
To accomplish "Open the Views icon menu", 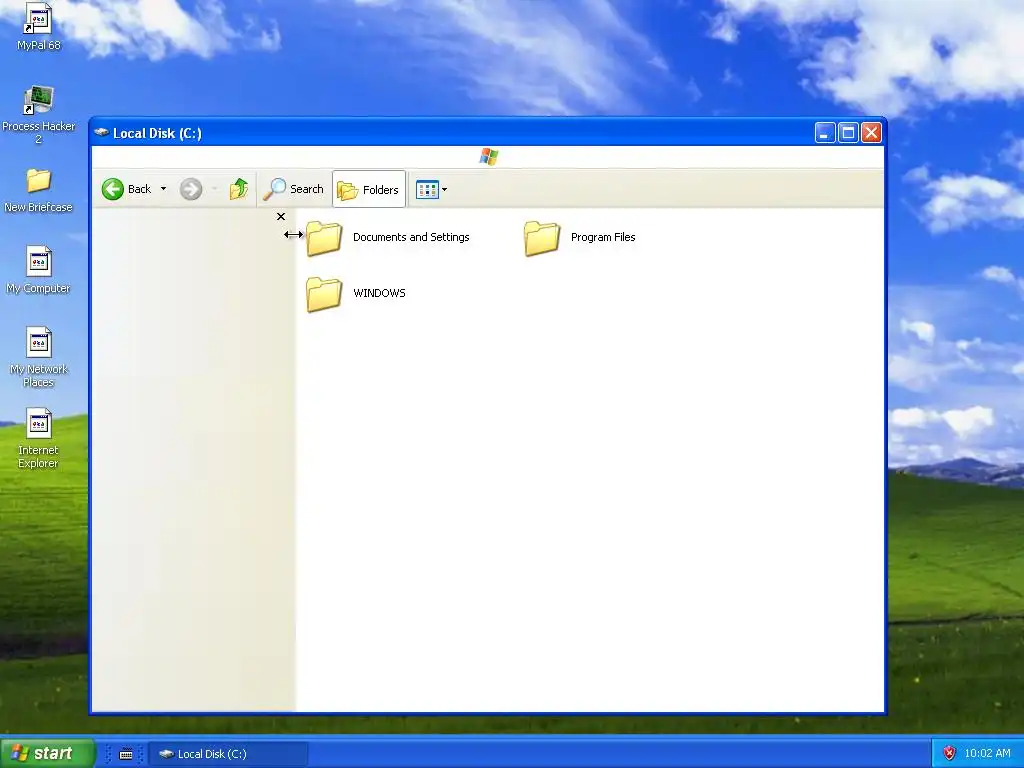I will [x=432, y=189].
